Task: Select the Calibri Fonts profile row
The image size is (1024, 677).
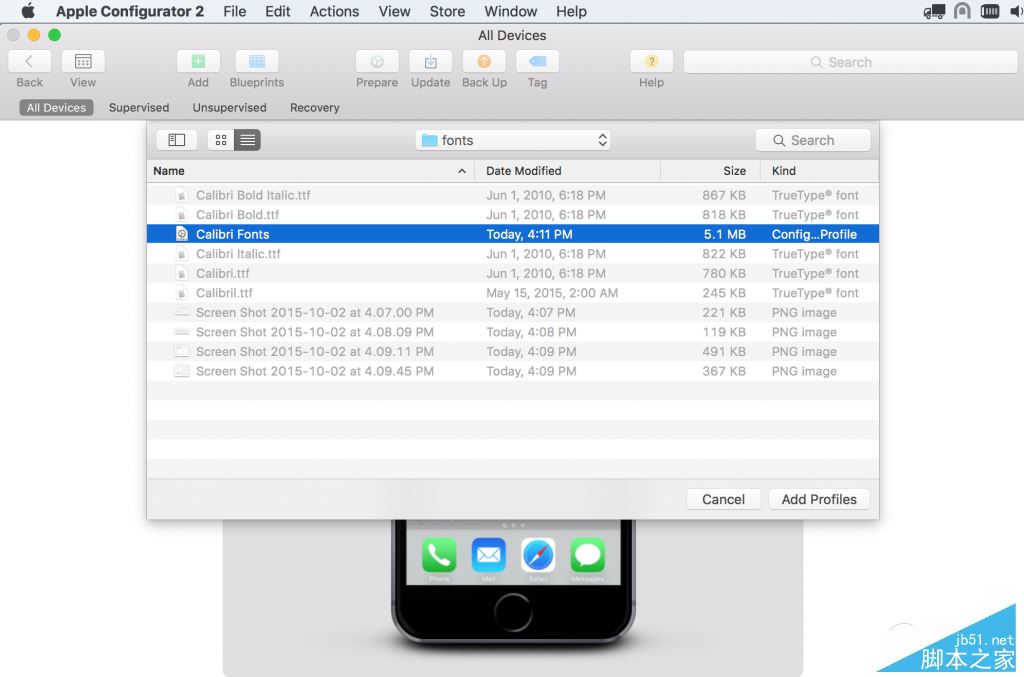Action: [513, 234]
